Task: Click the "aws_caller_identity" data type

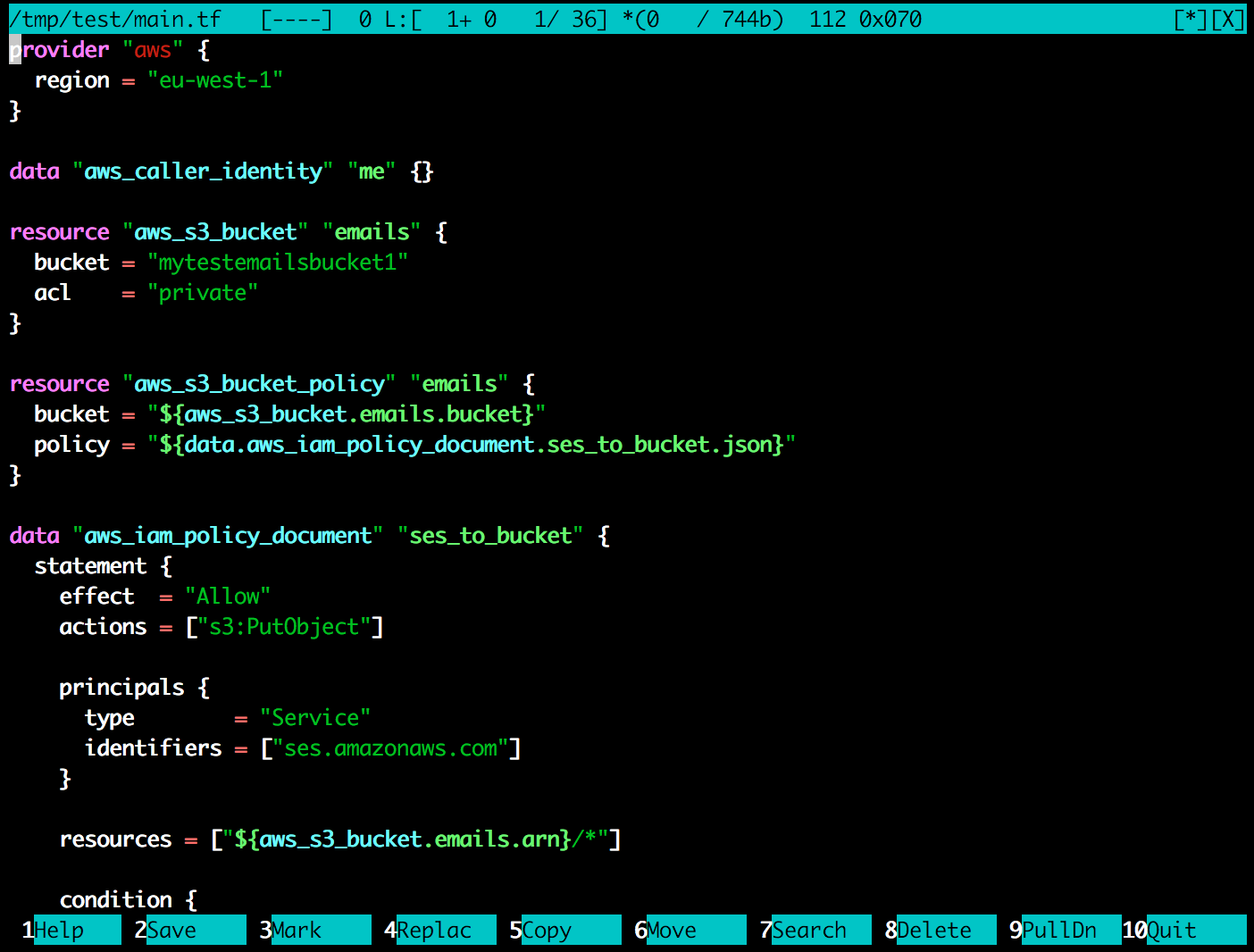Action: click(203, 171)
